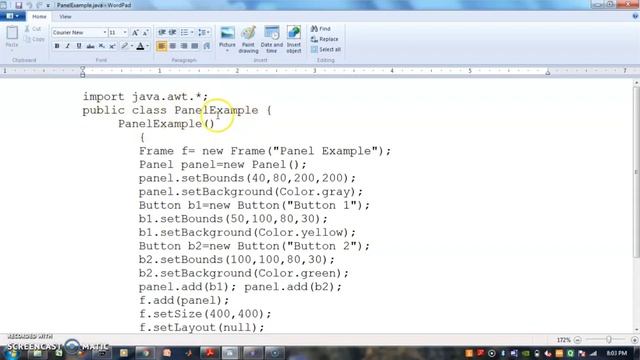640x360 pixels.
Task: Click the WordPad Help question icon
Action: tap(635, 16)
